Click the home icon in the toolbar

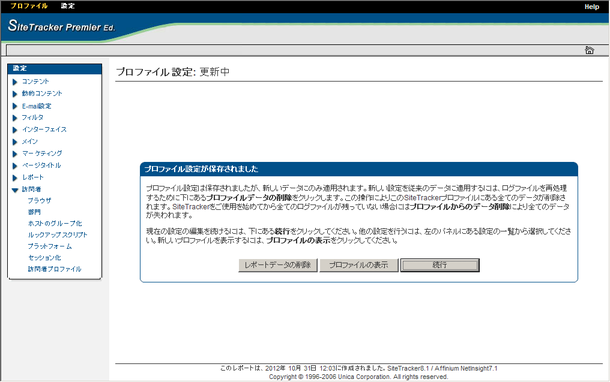click(x=589, y=50)
